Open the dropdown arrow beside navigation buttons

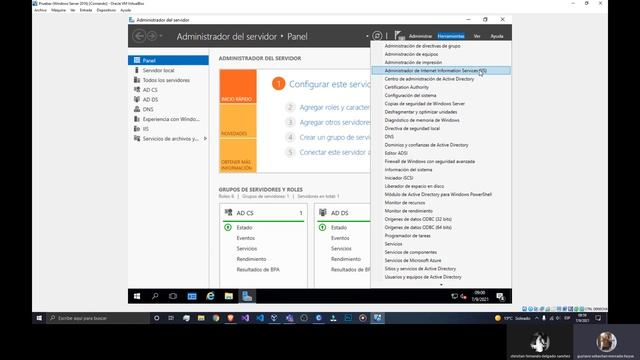(161, 36)
